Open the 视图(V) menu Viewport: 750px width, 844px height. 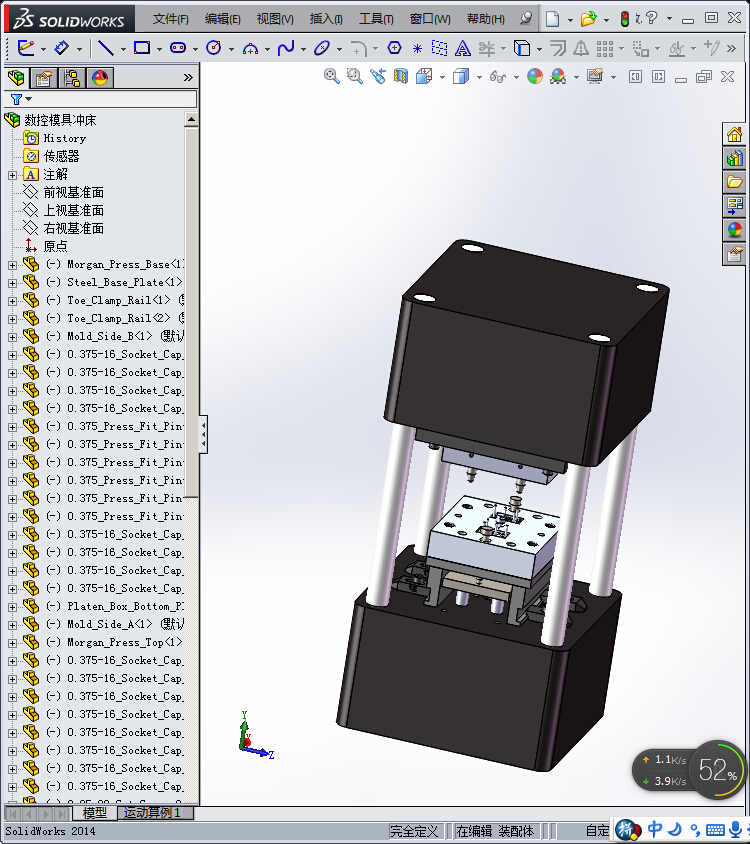tap(275, 19)
